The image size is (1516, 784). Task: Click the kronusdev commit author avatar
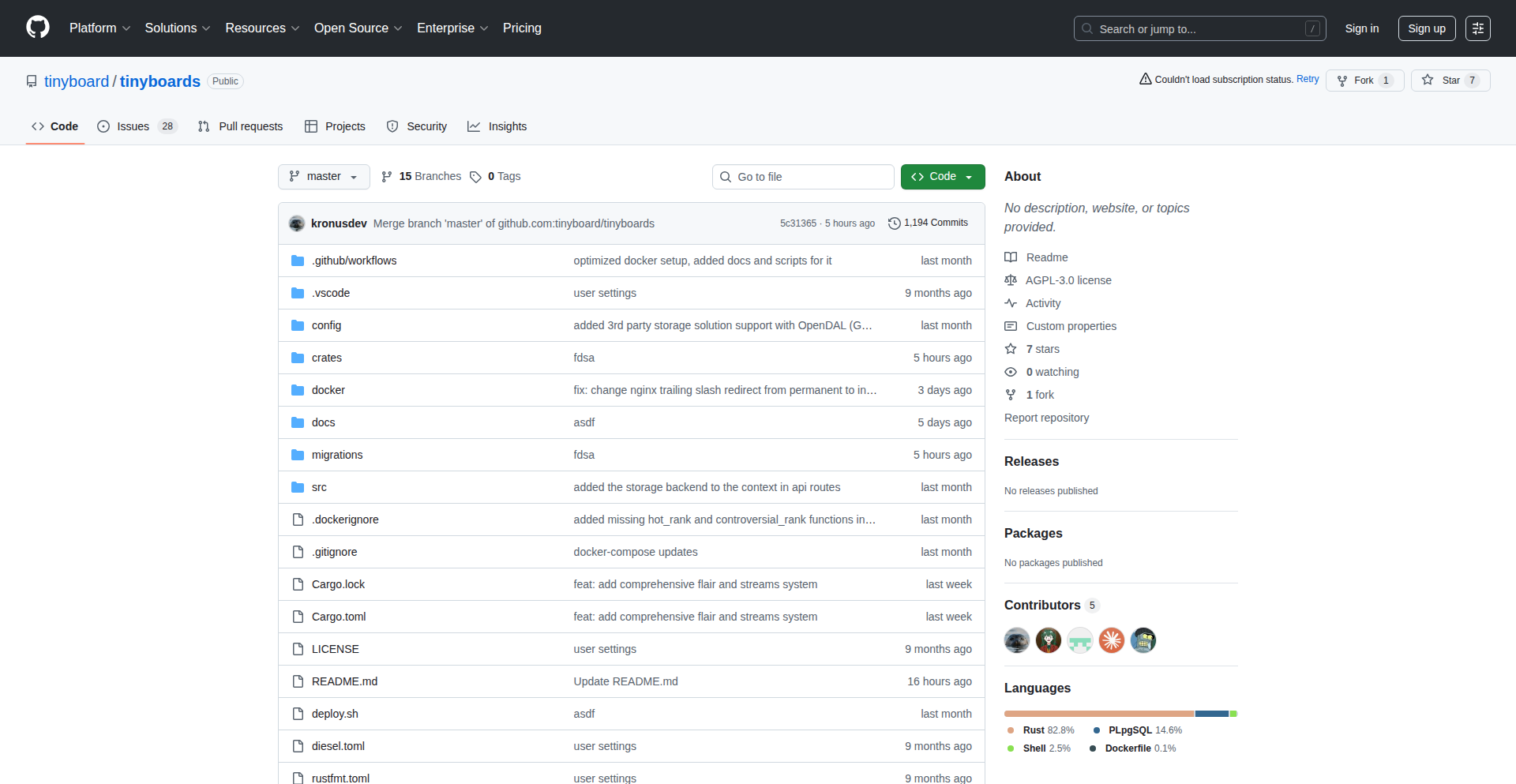(297, 223)
